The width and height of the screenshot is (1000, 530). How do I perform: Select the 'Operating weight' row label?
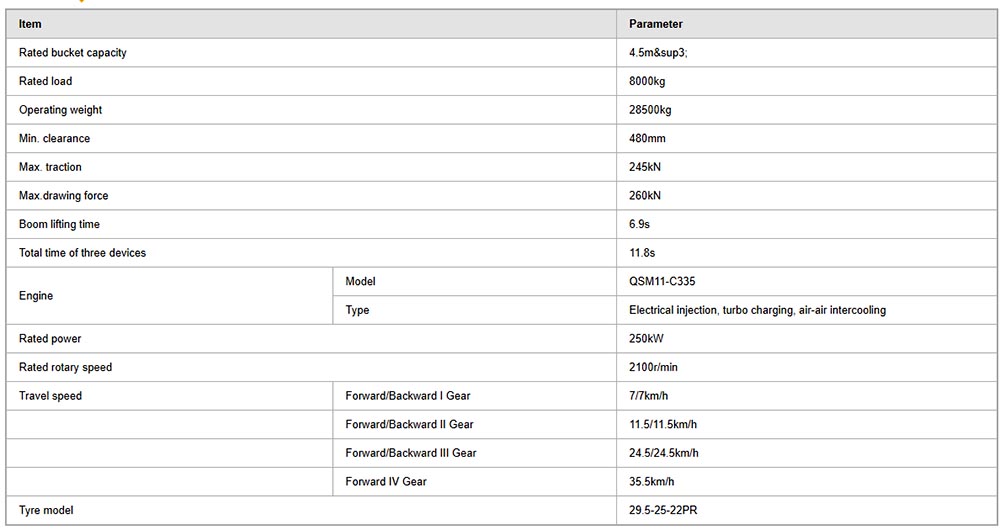(x=61, y=110)
